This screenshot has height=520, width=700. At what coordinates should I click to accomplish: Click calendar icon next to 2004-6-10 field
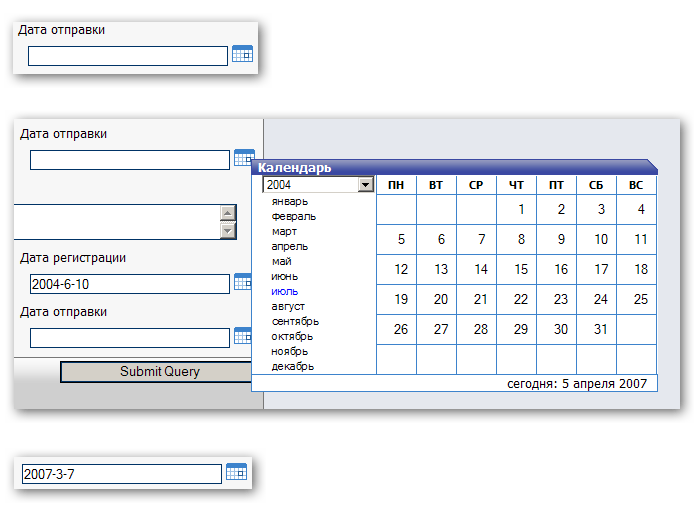pyautogui.click(x=243, y=283)
